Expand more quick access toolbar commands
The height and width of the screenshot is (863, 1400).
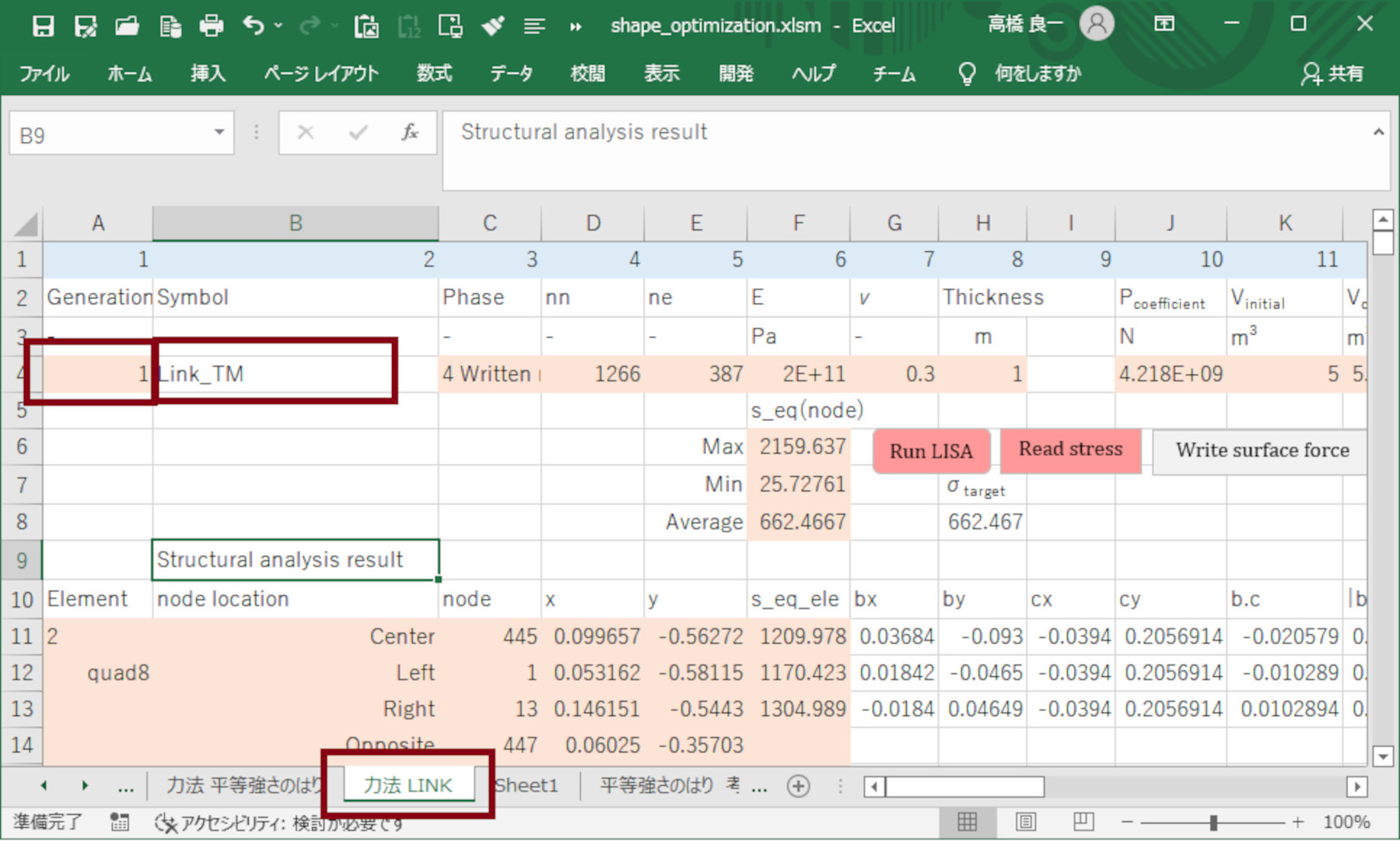[x=576, y=26]
